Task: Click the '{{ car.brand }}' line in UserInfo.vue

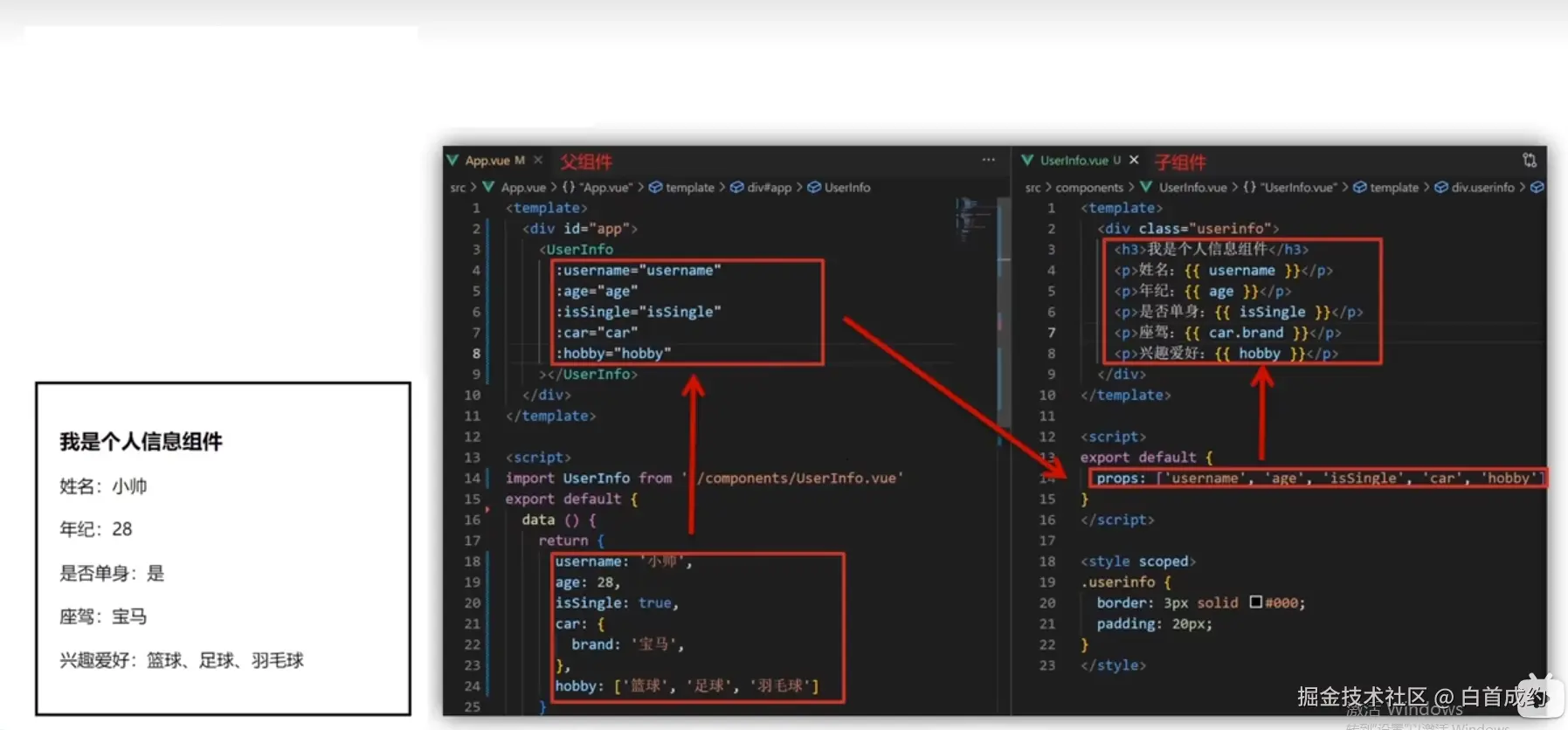Action: pos(1227,333)
